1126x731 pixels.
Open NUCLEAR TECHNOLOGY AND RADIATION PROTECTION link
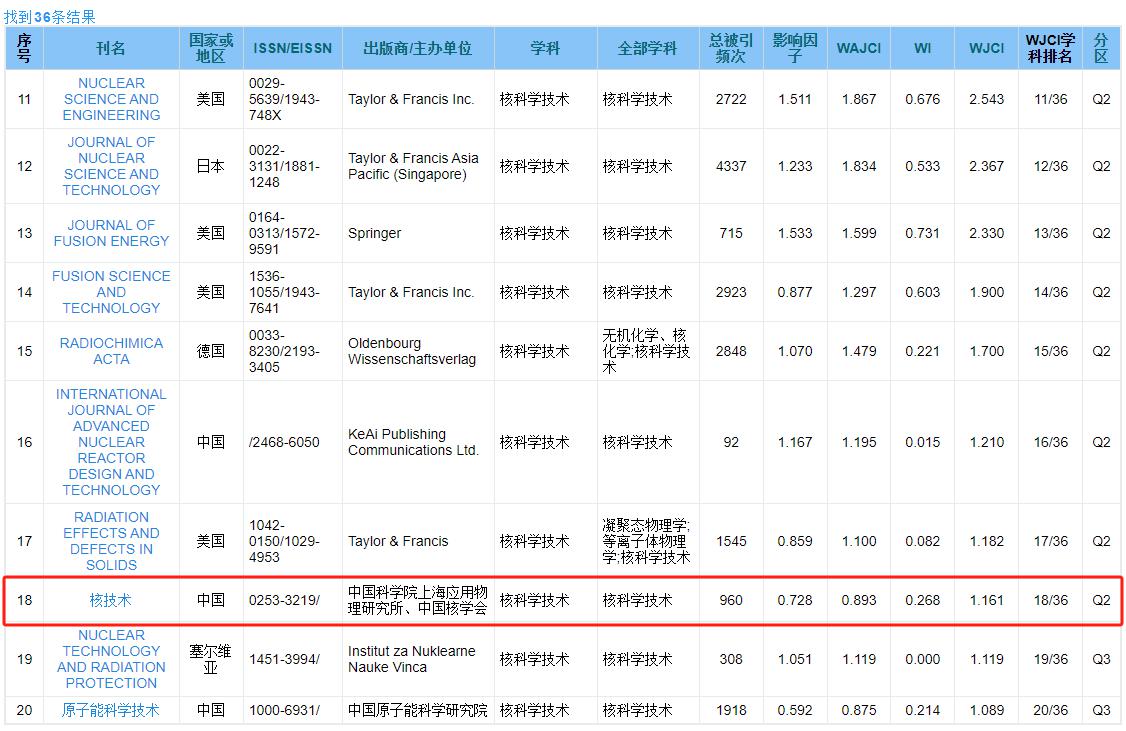[111, 659]
